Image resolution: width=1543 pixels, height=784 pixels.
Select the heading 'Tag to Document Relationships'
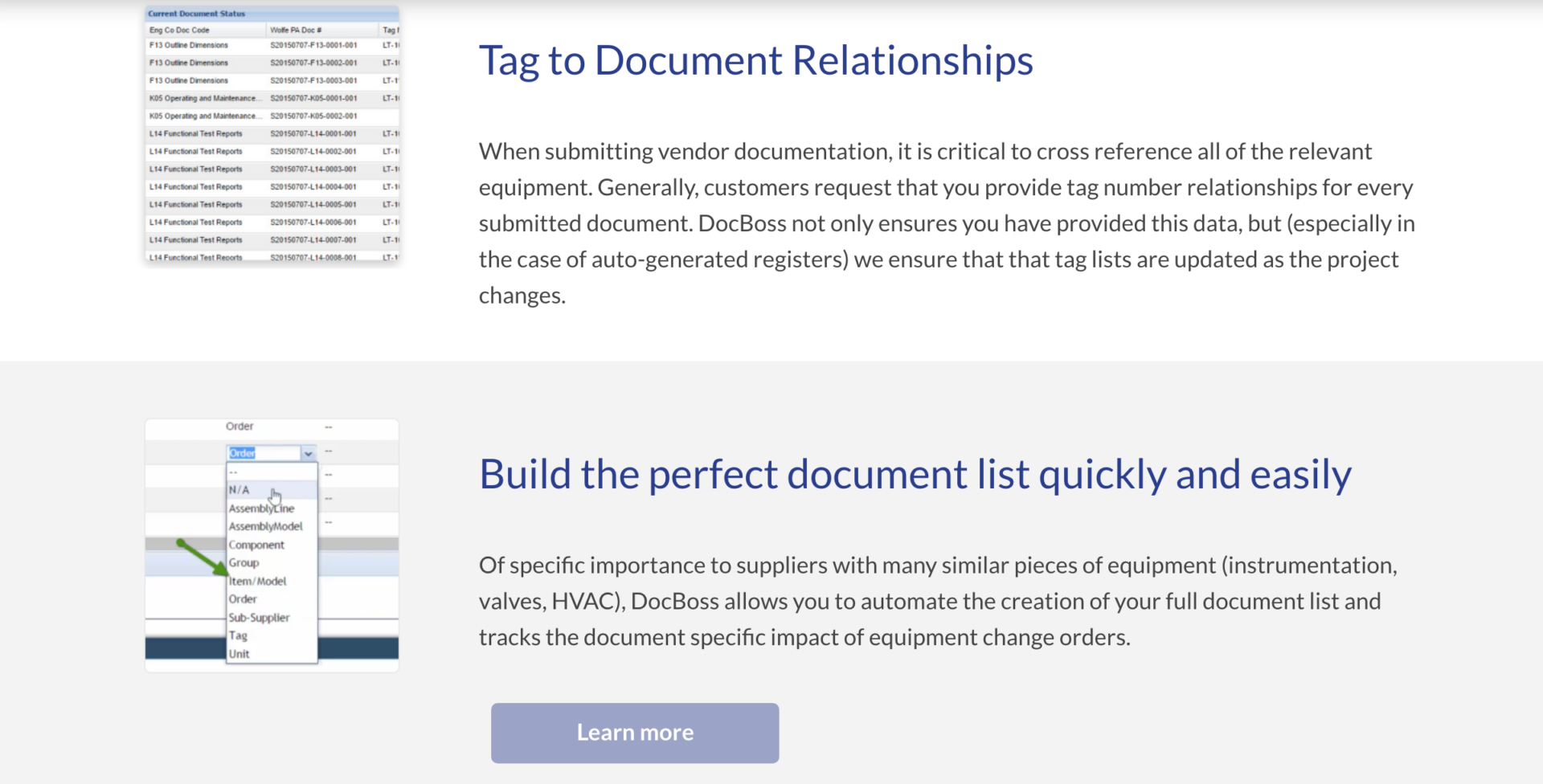(x=755, y=60)
